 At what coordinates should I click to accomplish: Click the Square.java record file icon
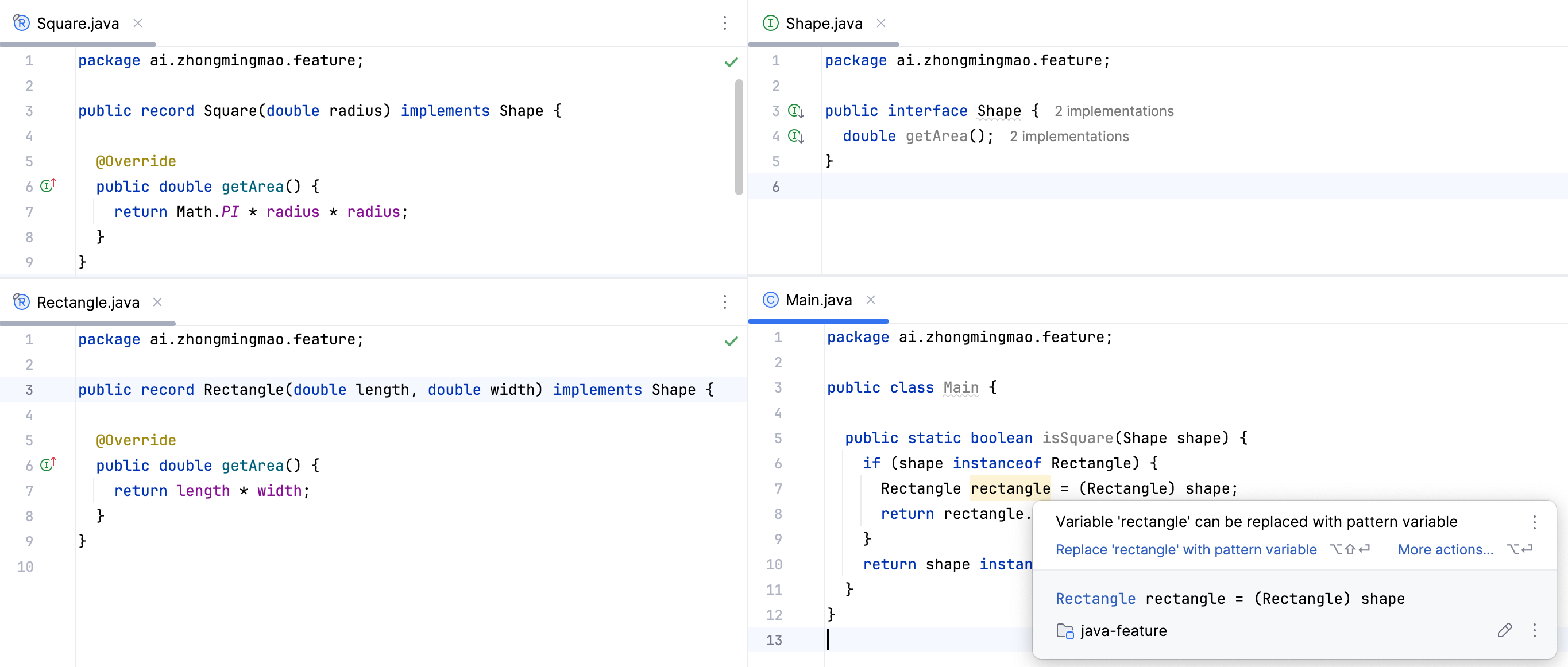pyautogui.click(x=21, y=23)
